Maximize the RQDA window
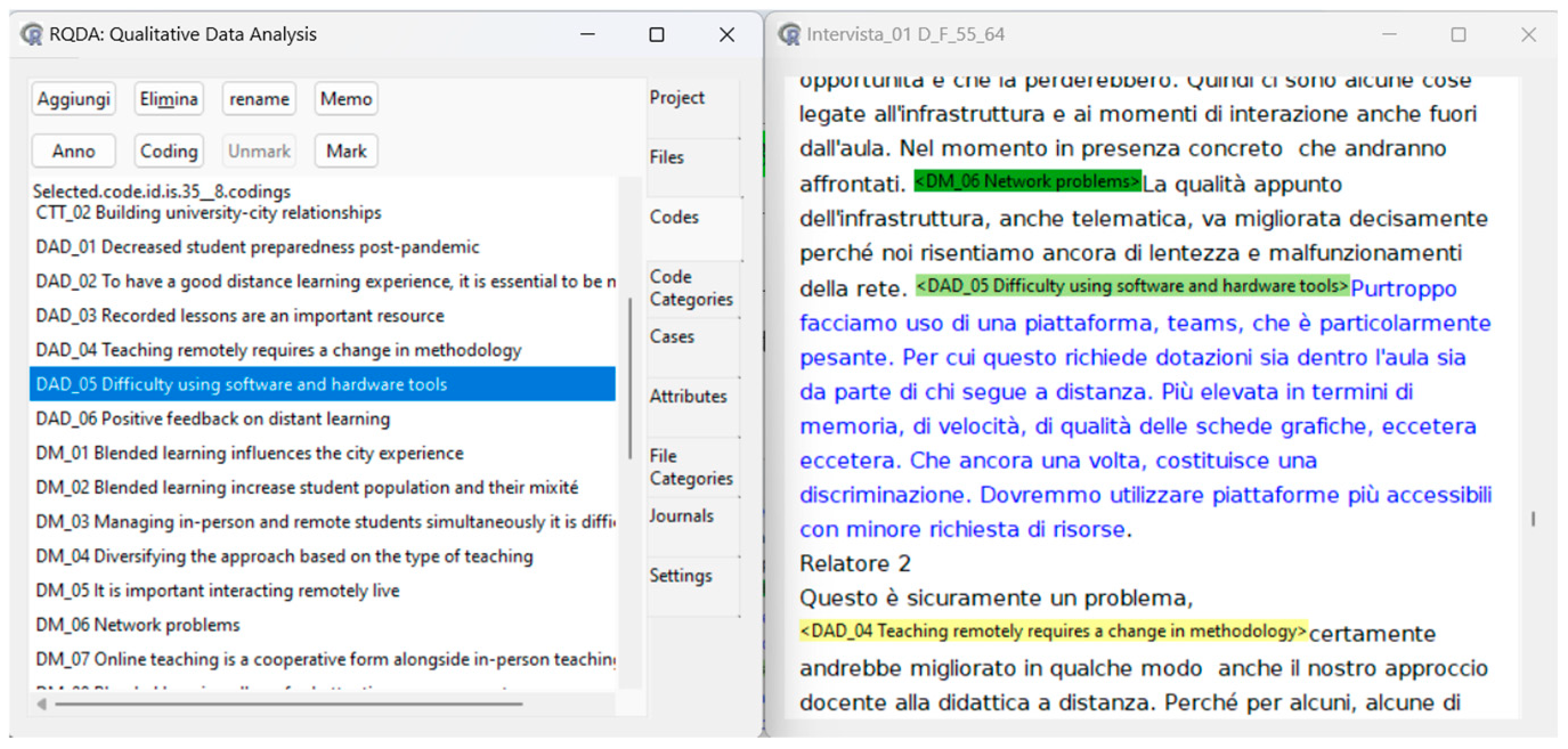The width and height of the screenshot is (1568, 749). (x=656, y=35)
